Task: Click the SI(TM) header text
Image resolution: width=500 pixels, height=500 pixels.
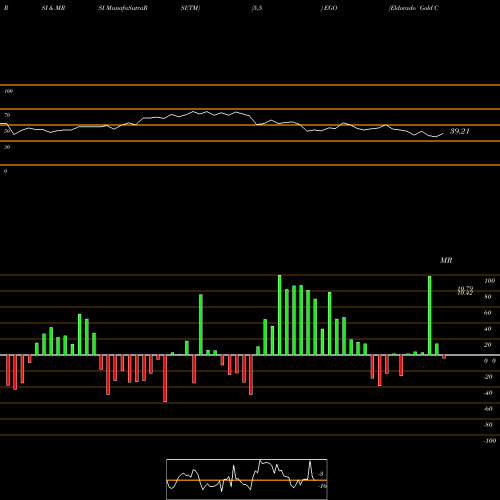Action: point(190,8)
